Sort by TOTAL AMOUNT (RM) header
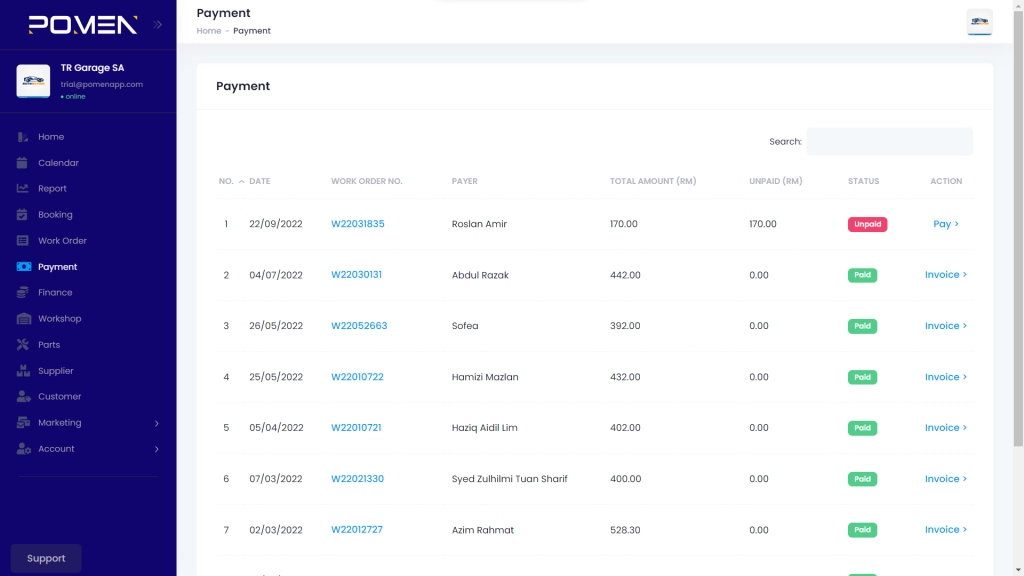 [653, 182]
